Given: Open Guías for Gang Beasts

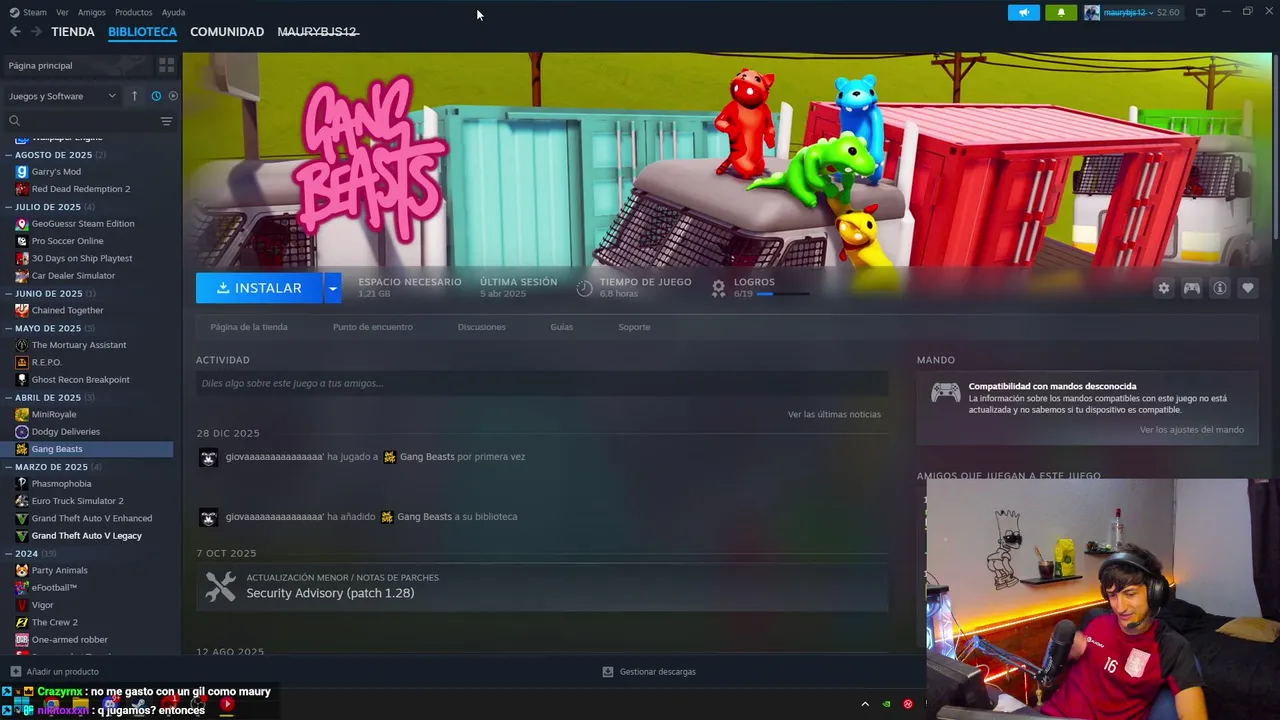Looking at the screenshot, I should click(561, 327).
